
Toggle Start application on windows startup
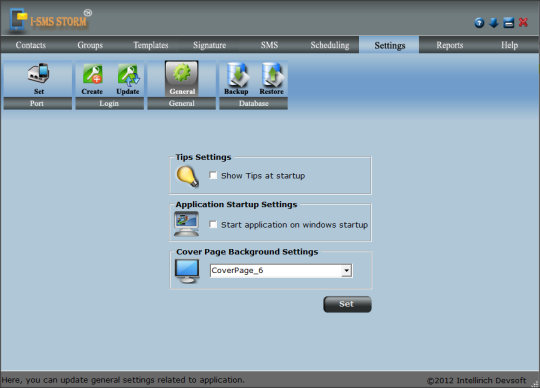click(x=213, y=224)
